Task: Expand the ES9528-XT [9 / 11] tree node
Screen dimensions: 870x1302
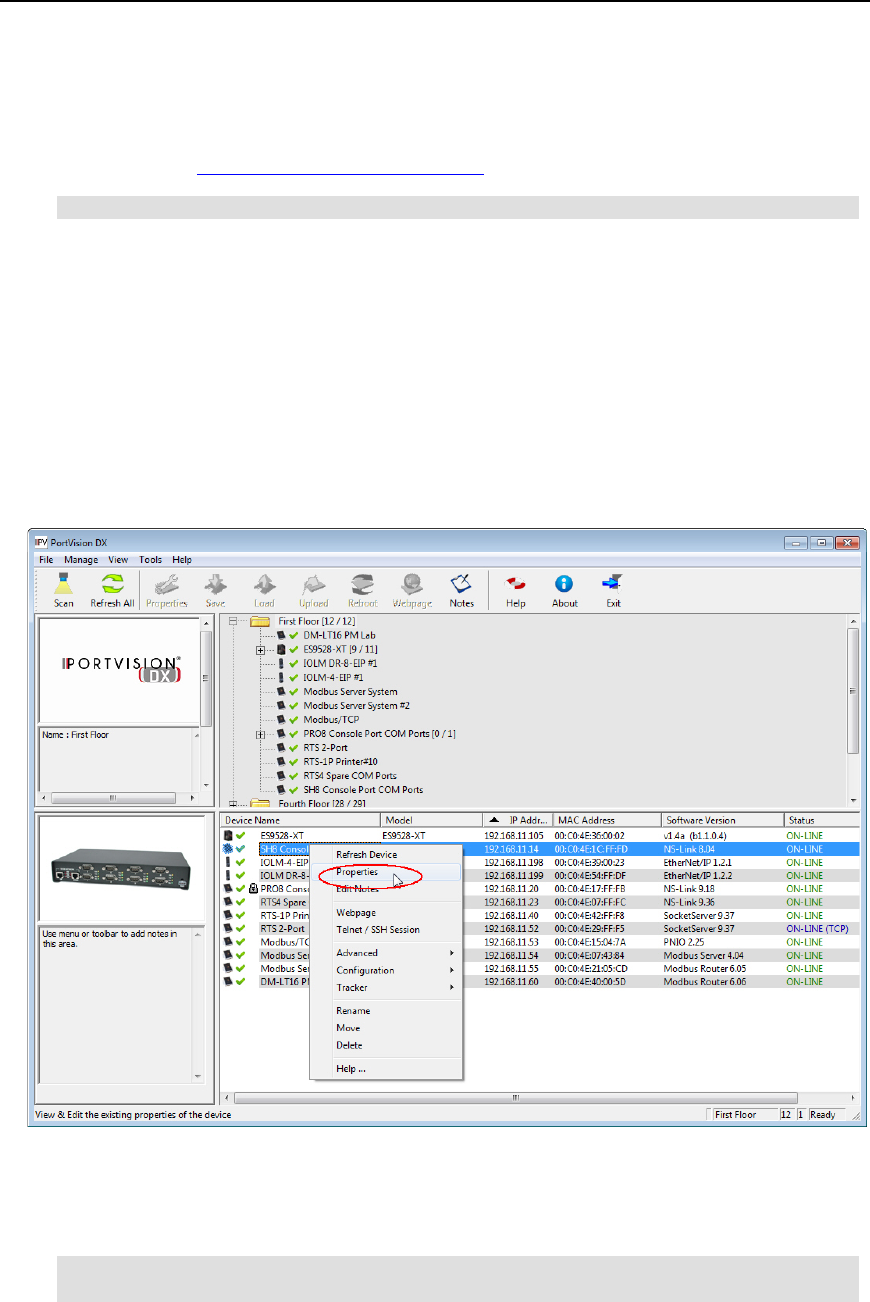Action: (x=260, y=649)
